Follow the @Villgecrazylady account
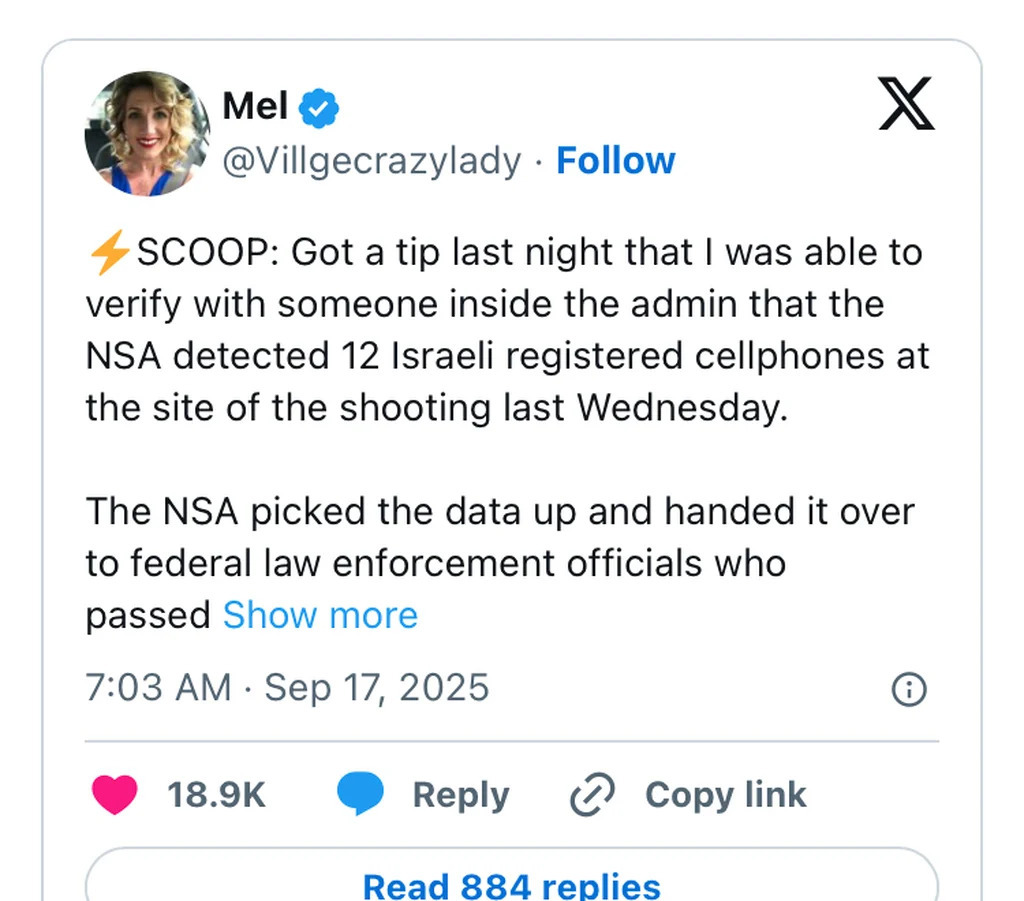This screenshot has width=1024, height=901. [x=615, y=161]
